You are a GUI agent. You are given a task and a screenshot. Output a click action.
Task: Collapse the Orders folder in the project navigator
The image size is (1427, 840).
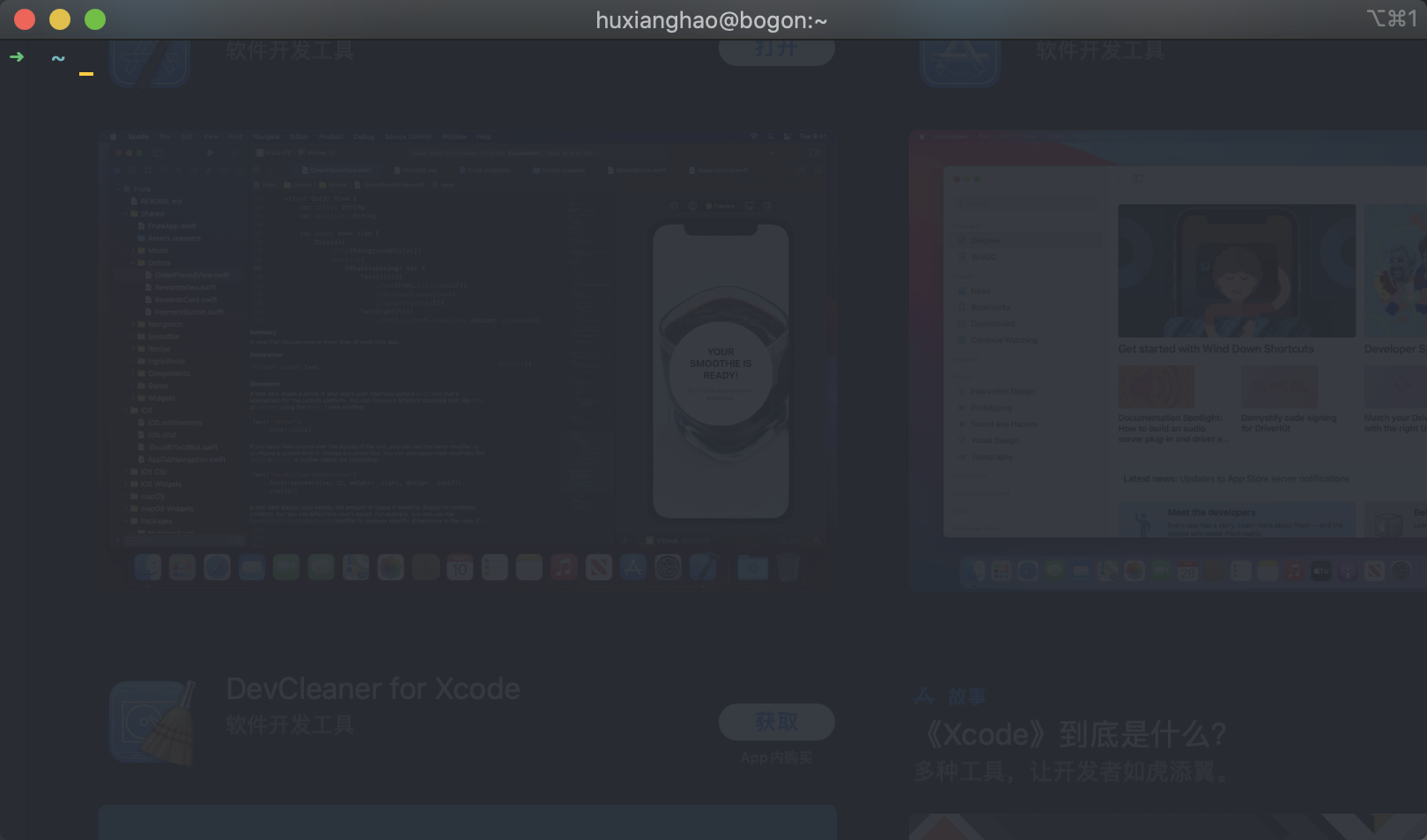click(x=133, y=262)
